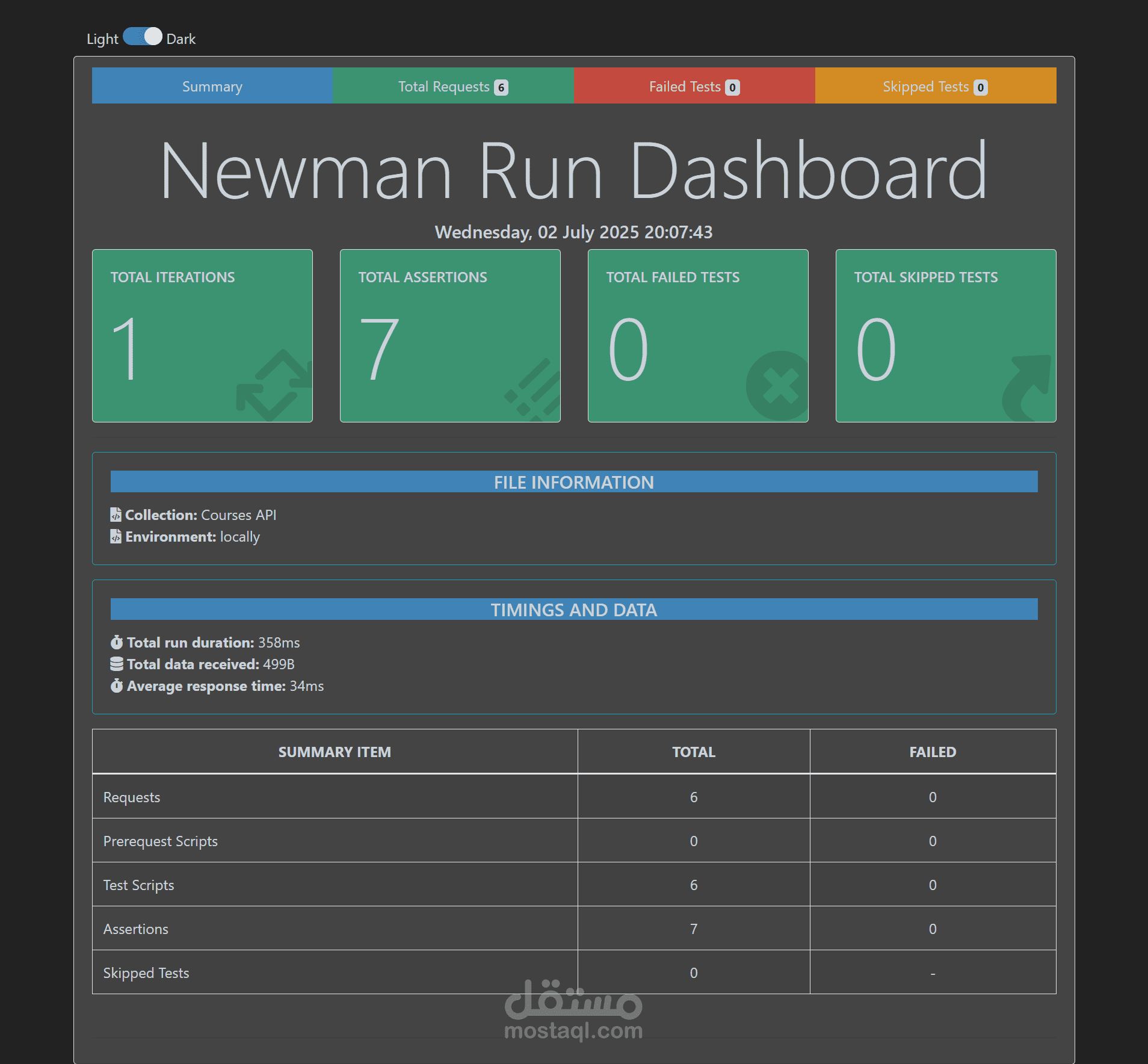Click the Requests failed value 0
The width and height of the screenshot is (1148, 1064).
tap(933, 797)
